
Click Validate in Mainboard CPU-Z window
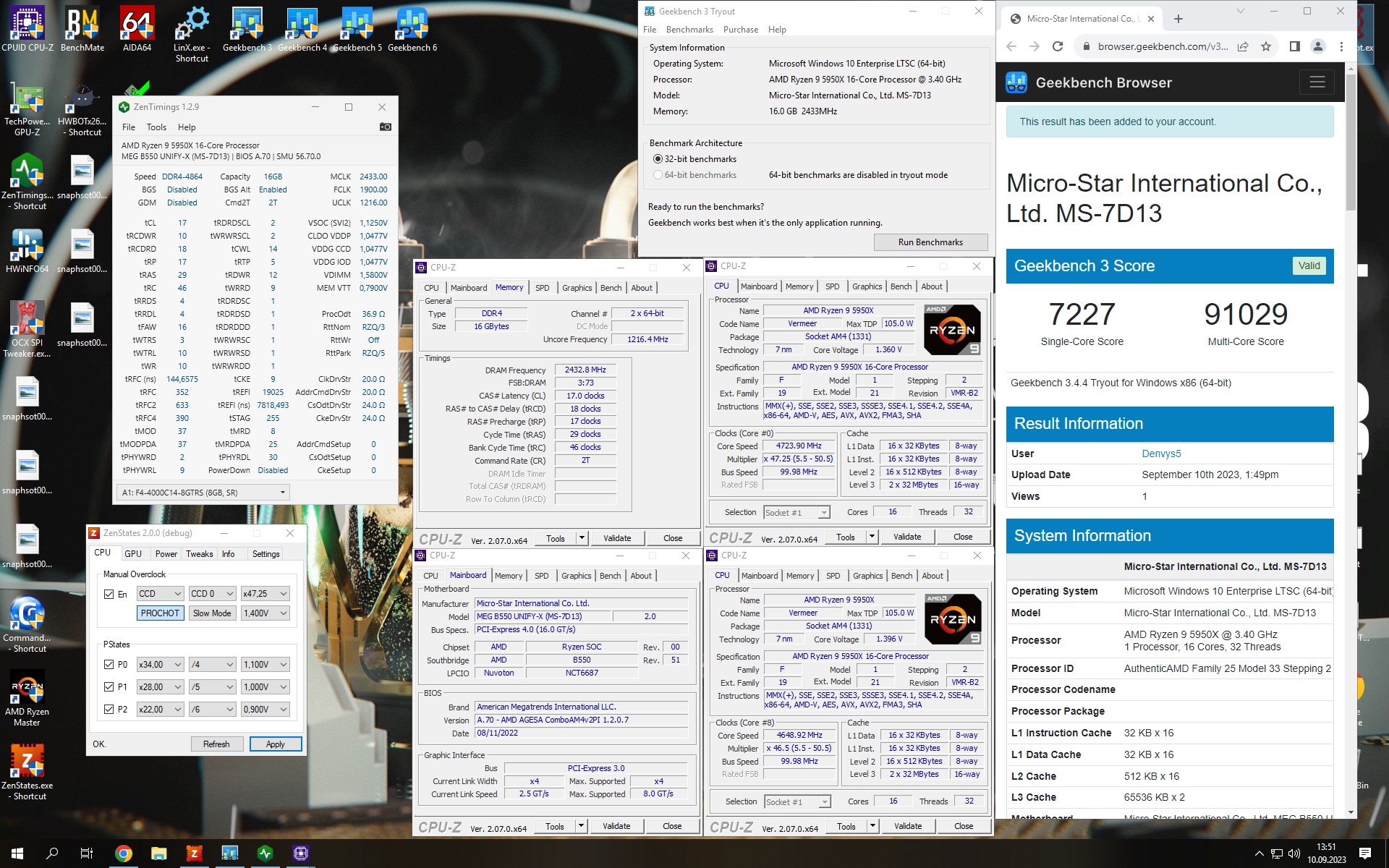tap(616, 826)
